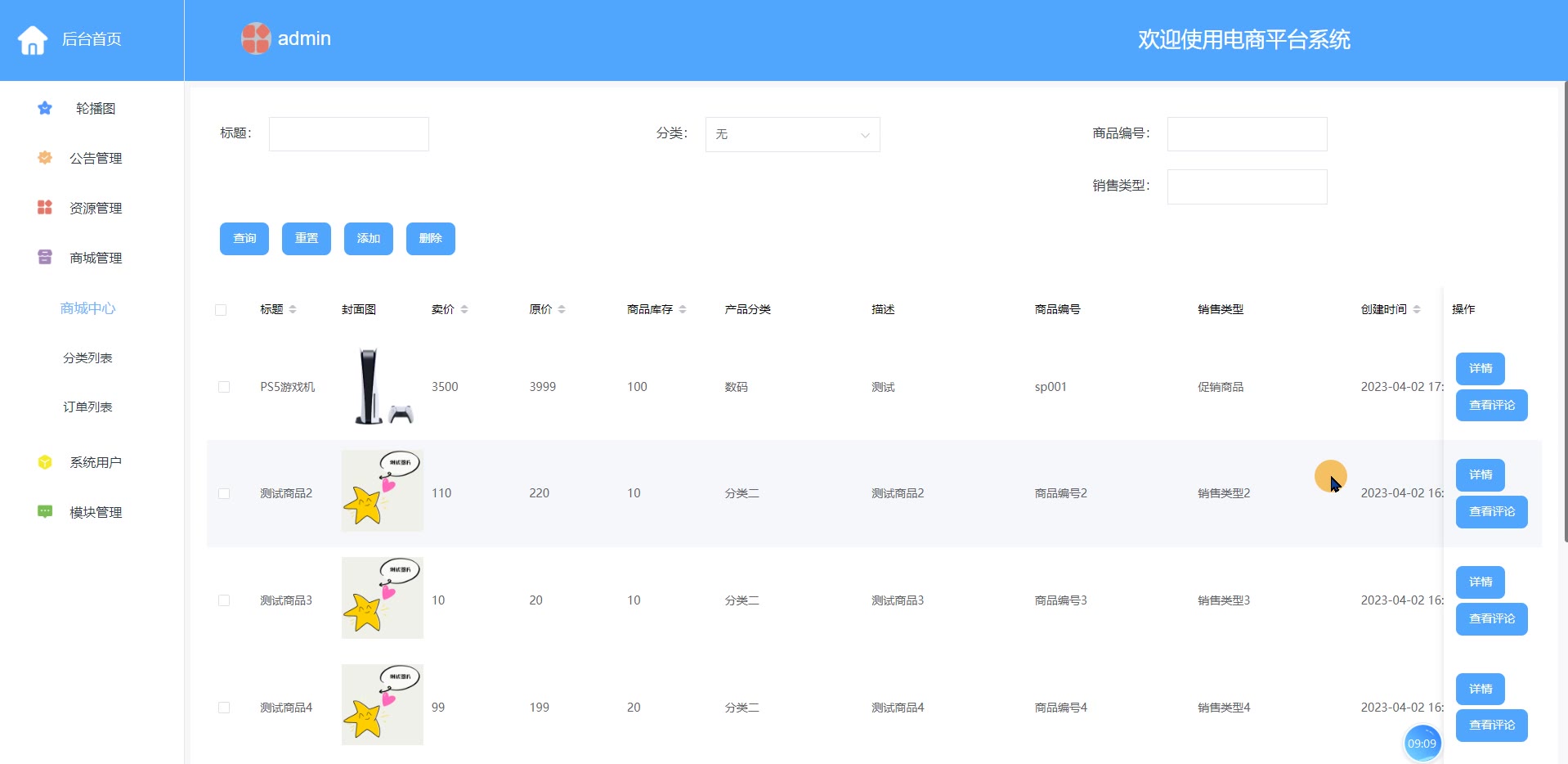Click the sp001 product code cell
Viewport: 1568px width, 764px height.
[x=1051, y=387]
